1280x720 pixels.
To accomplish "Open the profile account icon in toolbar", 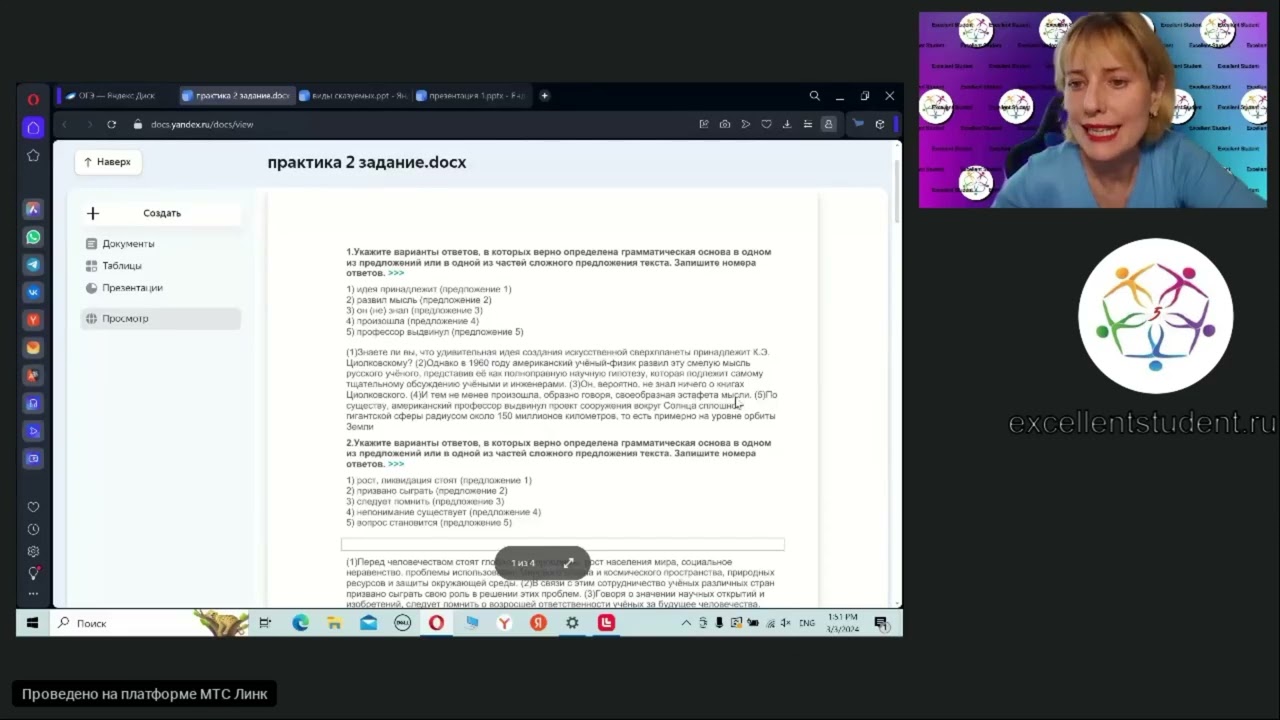I will point(828,124).
